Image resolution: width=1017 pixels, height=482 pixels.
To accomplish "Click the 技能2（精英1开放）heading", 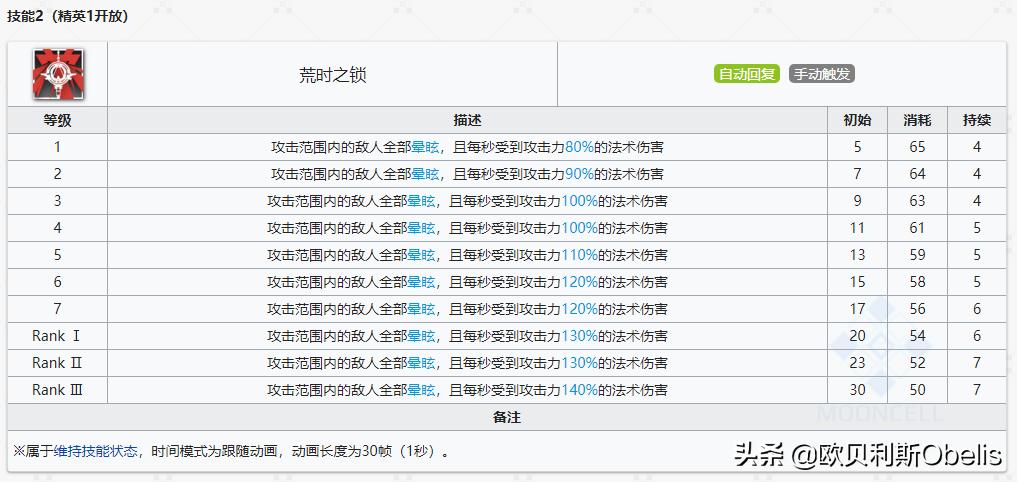I will point(67,17).
